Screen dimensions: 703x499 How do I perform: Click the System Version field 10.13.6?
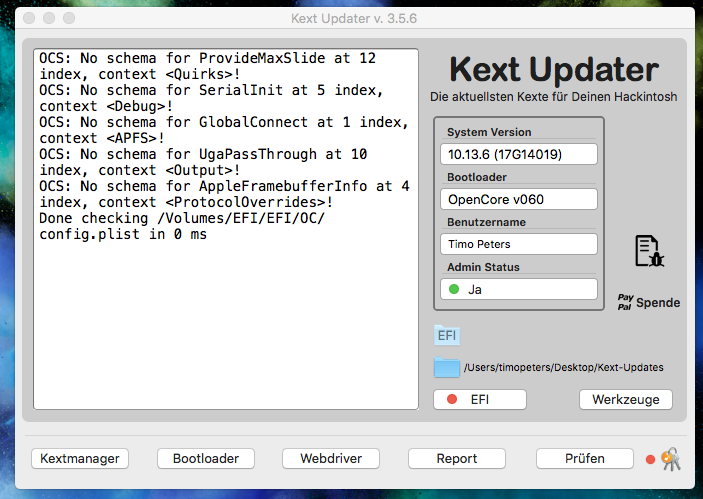tap(519, 154)
